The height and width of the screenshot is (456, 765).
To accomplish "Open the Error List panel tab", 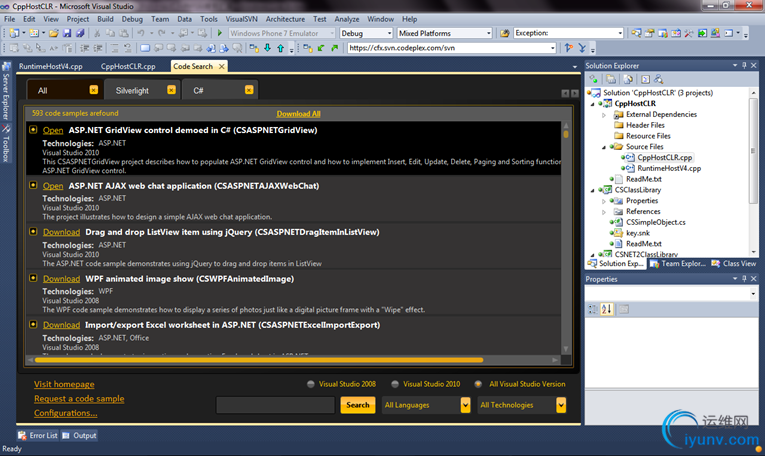I will [38, 436].
